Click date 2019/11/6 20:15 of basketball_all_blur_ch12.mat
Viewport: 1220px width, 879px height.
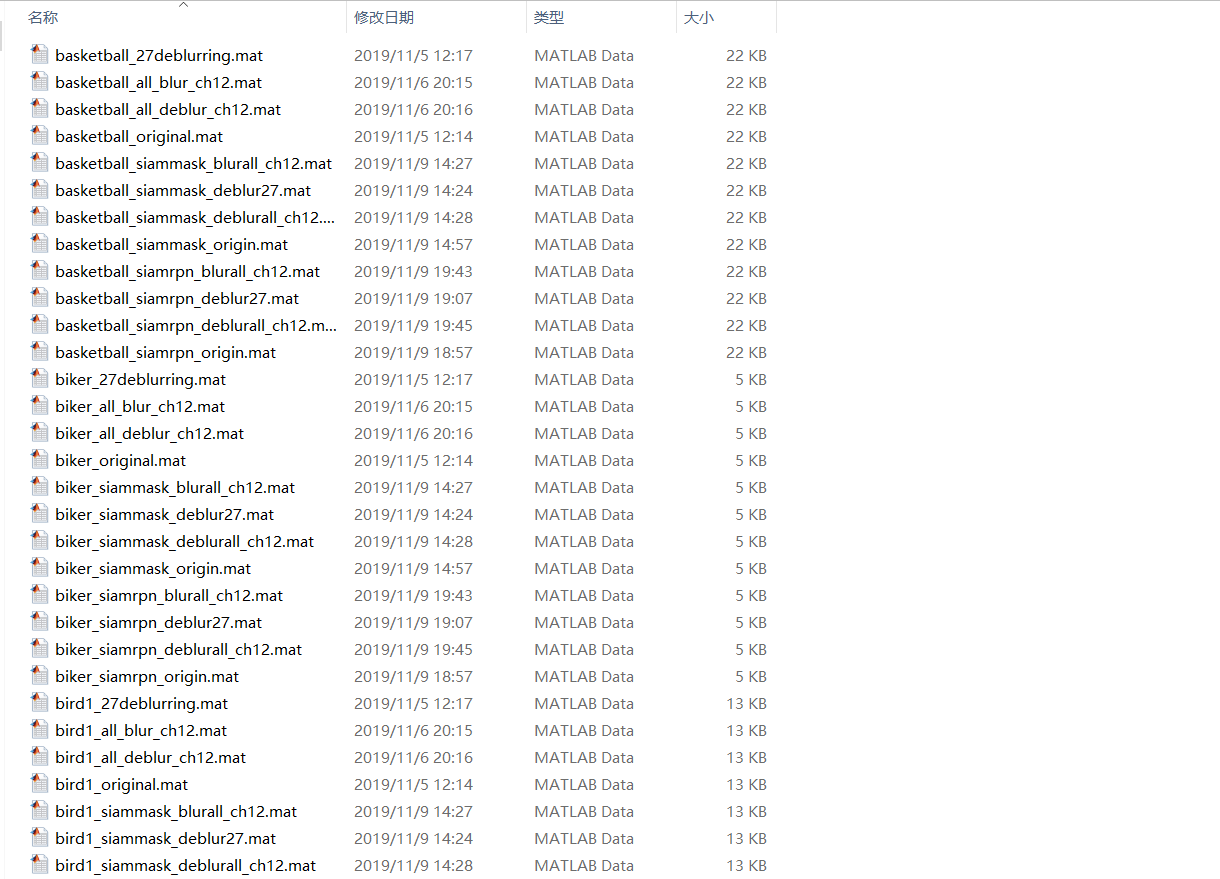pyautogui.click(x=413, y=82)
